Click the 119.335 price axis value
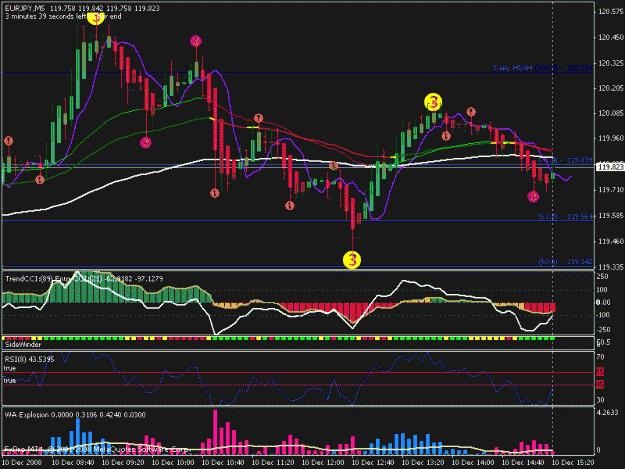 point(611,267)
